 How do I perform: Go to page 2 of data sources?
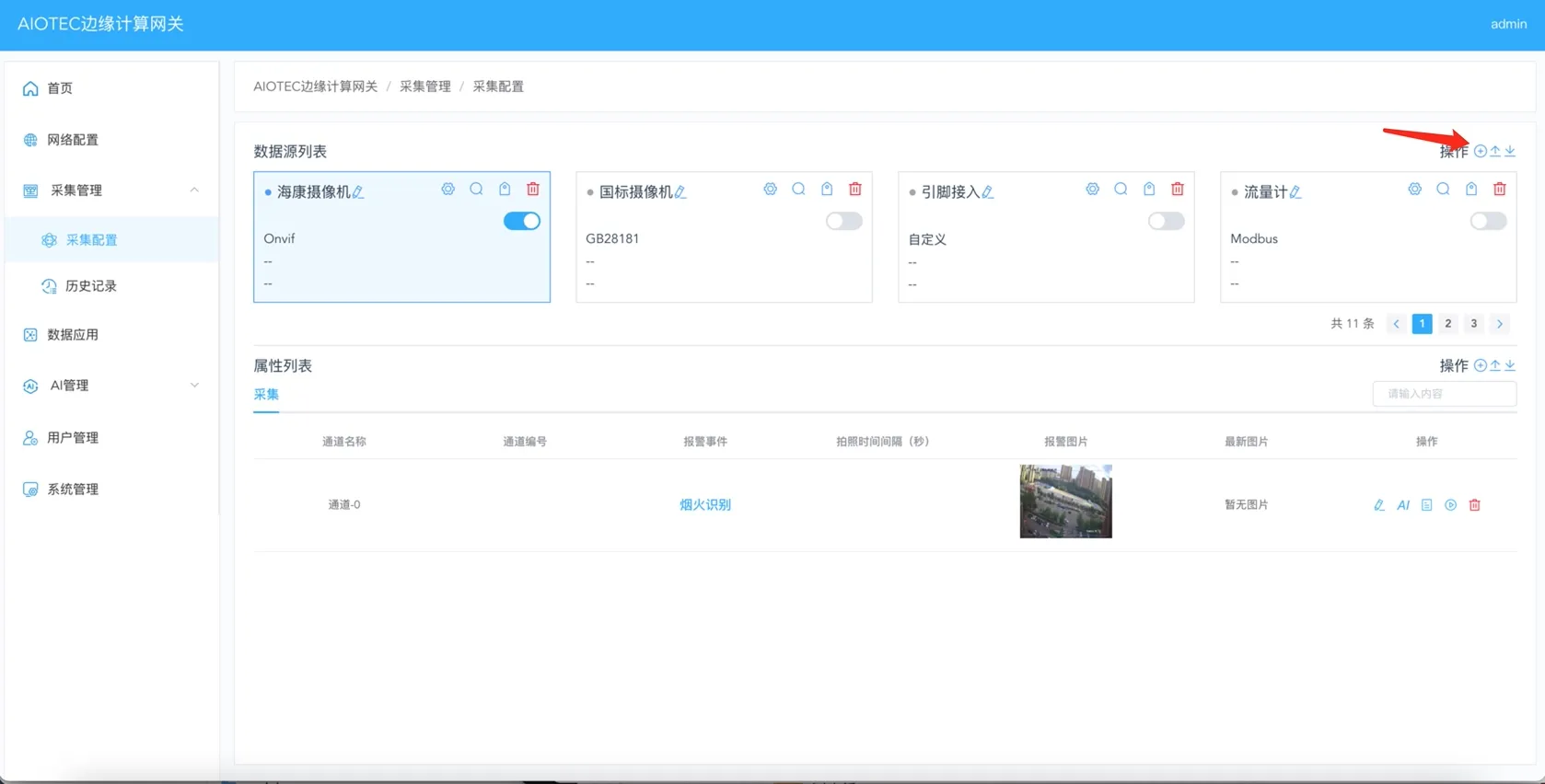1448,324
